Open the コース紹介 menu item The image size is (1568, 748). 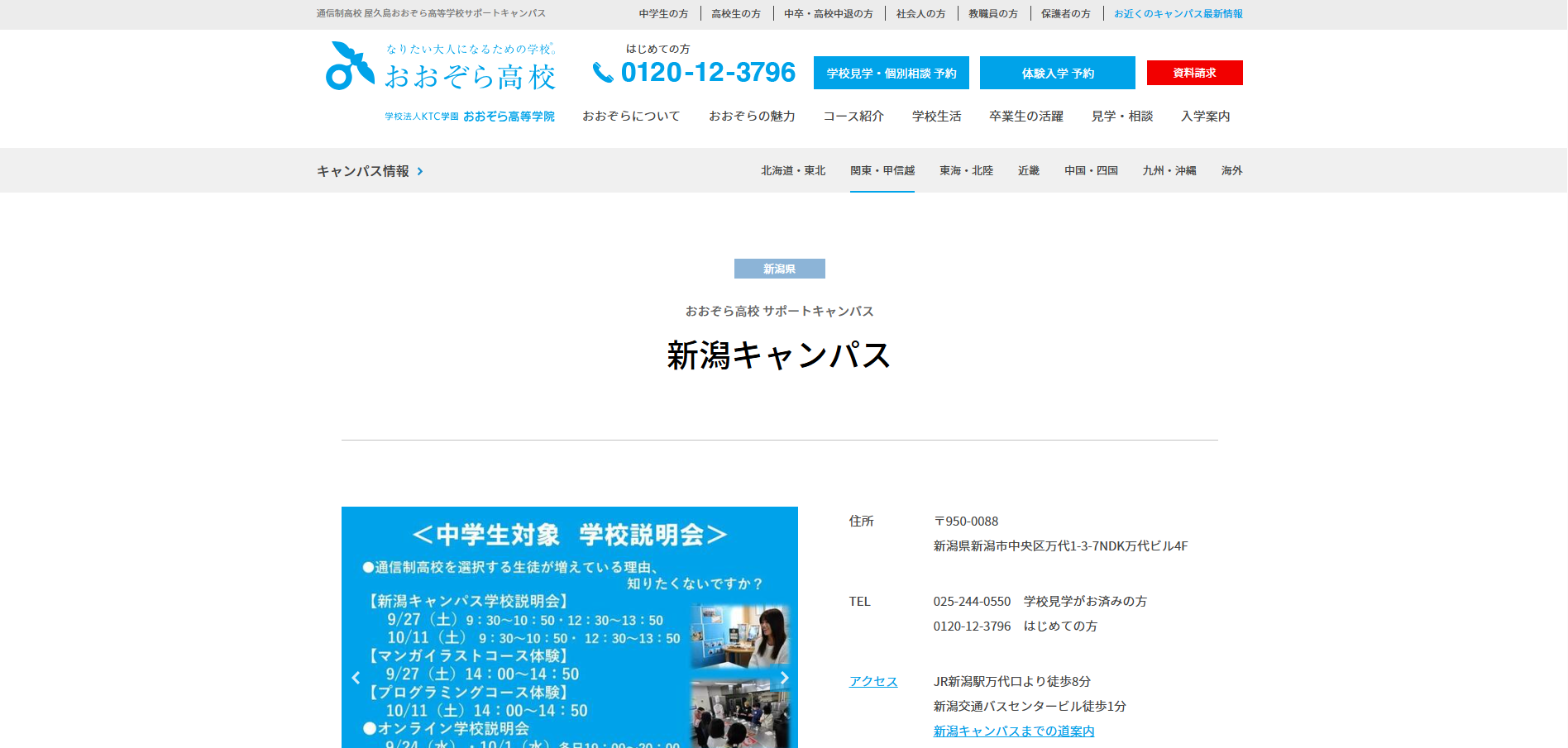point(853,117)
